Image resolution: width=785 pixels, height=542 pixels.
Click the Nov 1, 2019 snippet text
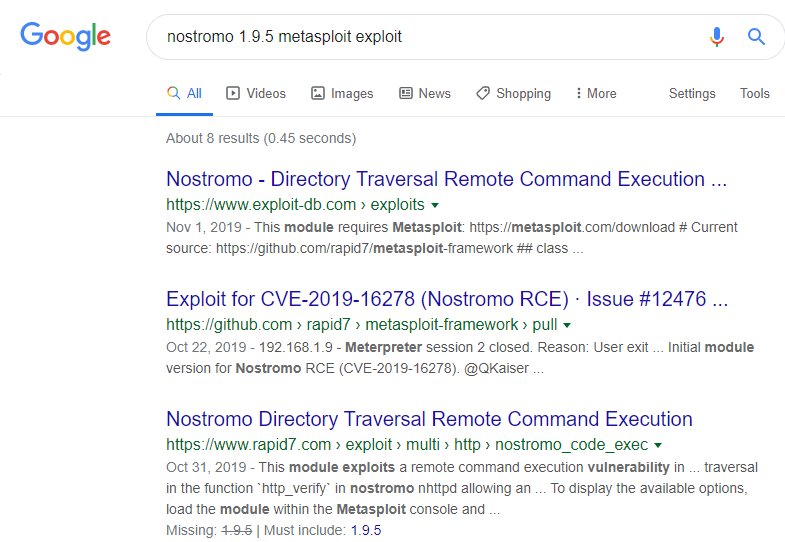452,238
